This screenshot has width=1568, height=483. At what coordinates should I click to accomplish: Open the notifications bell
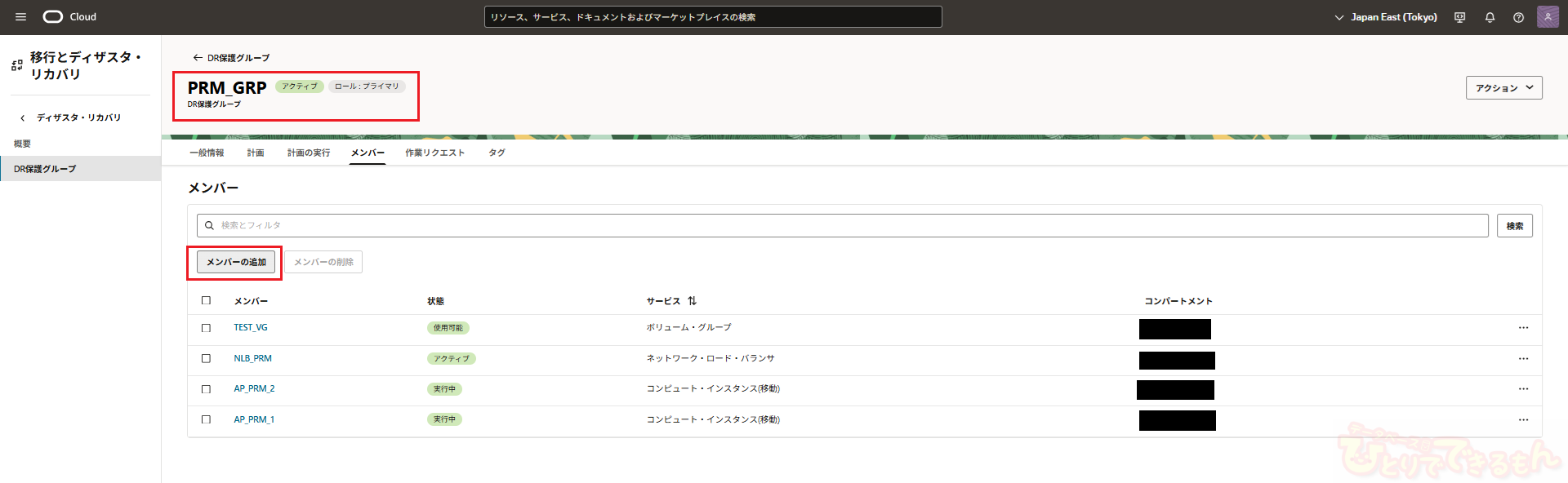[1490, 17]
